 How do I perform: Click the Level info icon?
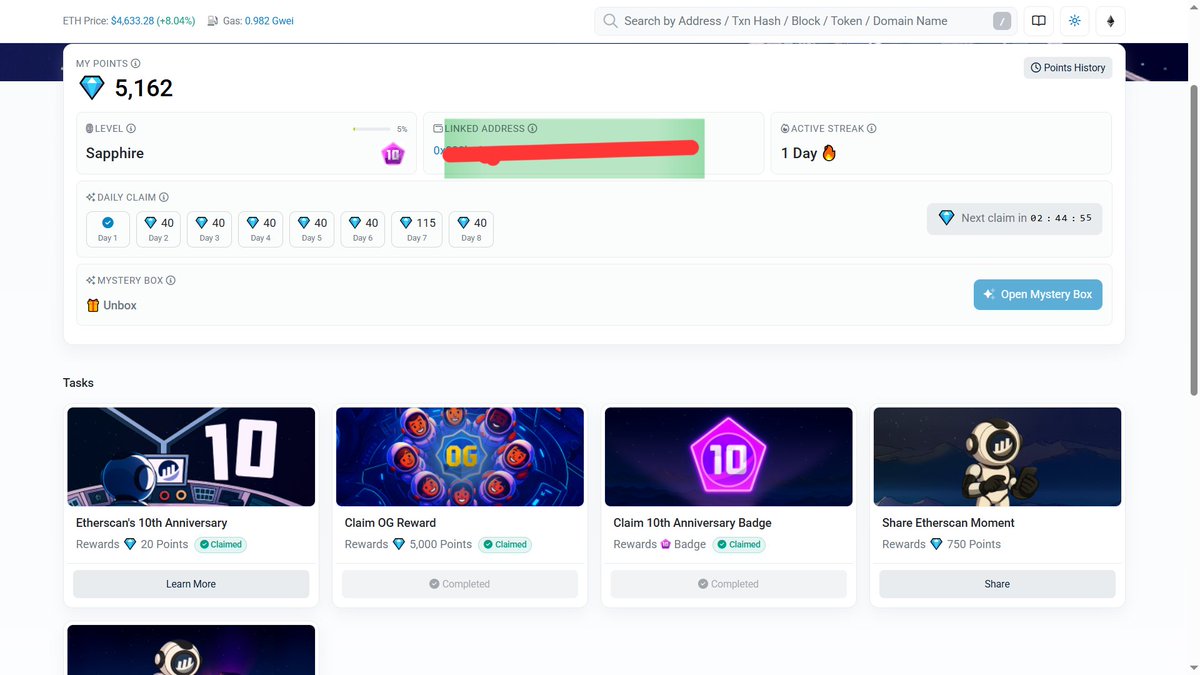click(131, 129)
